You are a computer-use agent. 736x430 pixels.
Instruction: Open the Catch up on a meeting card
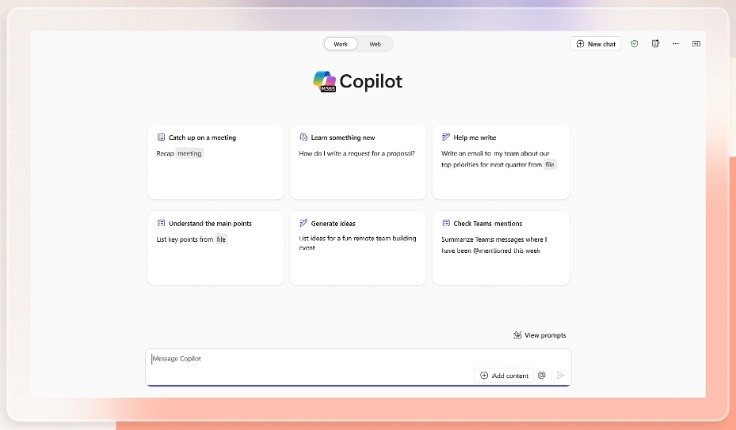click(x=215, y=162)
